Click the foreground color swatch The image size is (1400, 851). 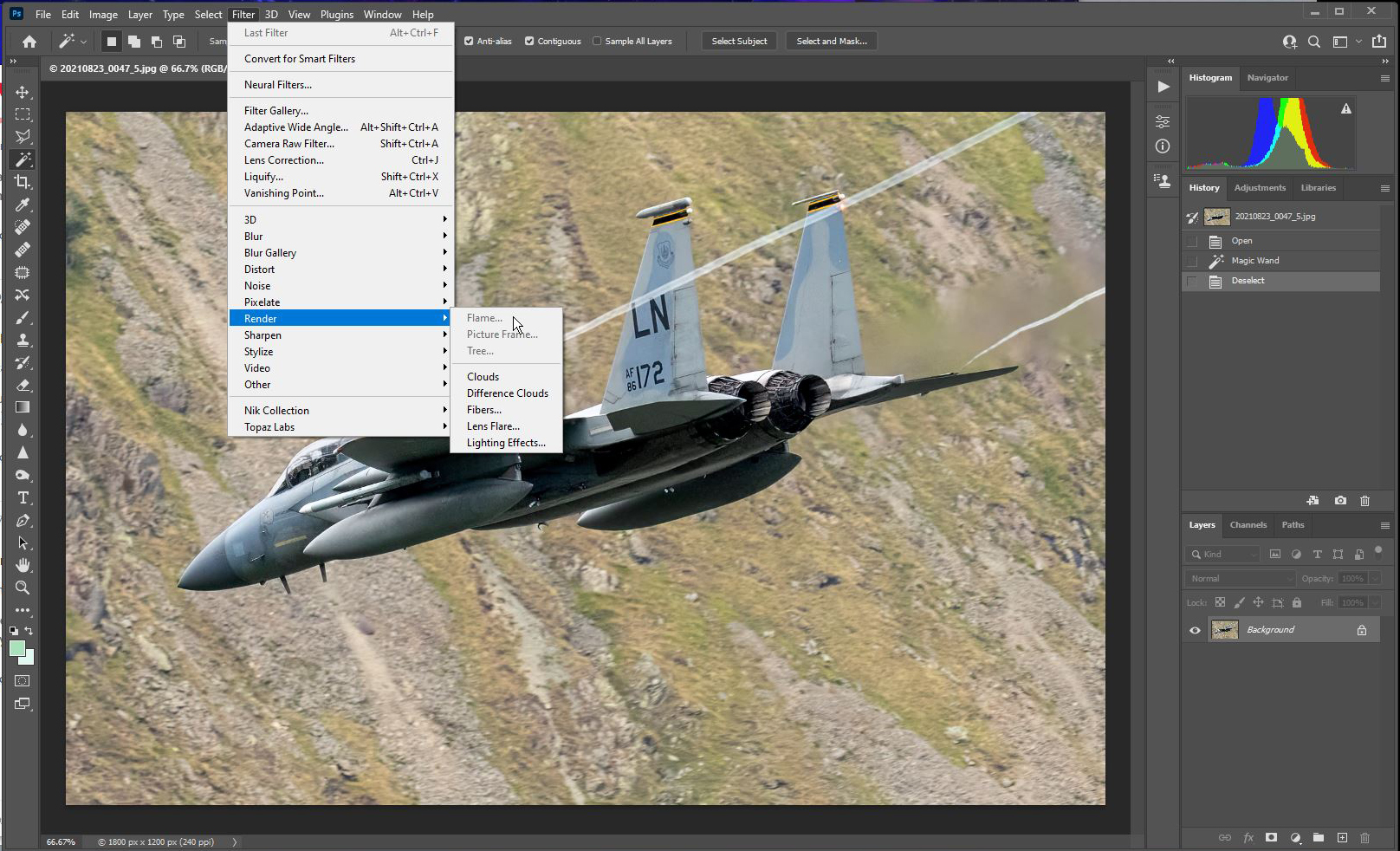click(17, 648)
